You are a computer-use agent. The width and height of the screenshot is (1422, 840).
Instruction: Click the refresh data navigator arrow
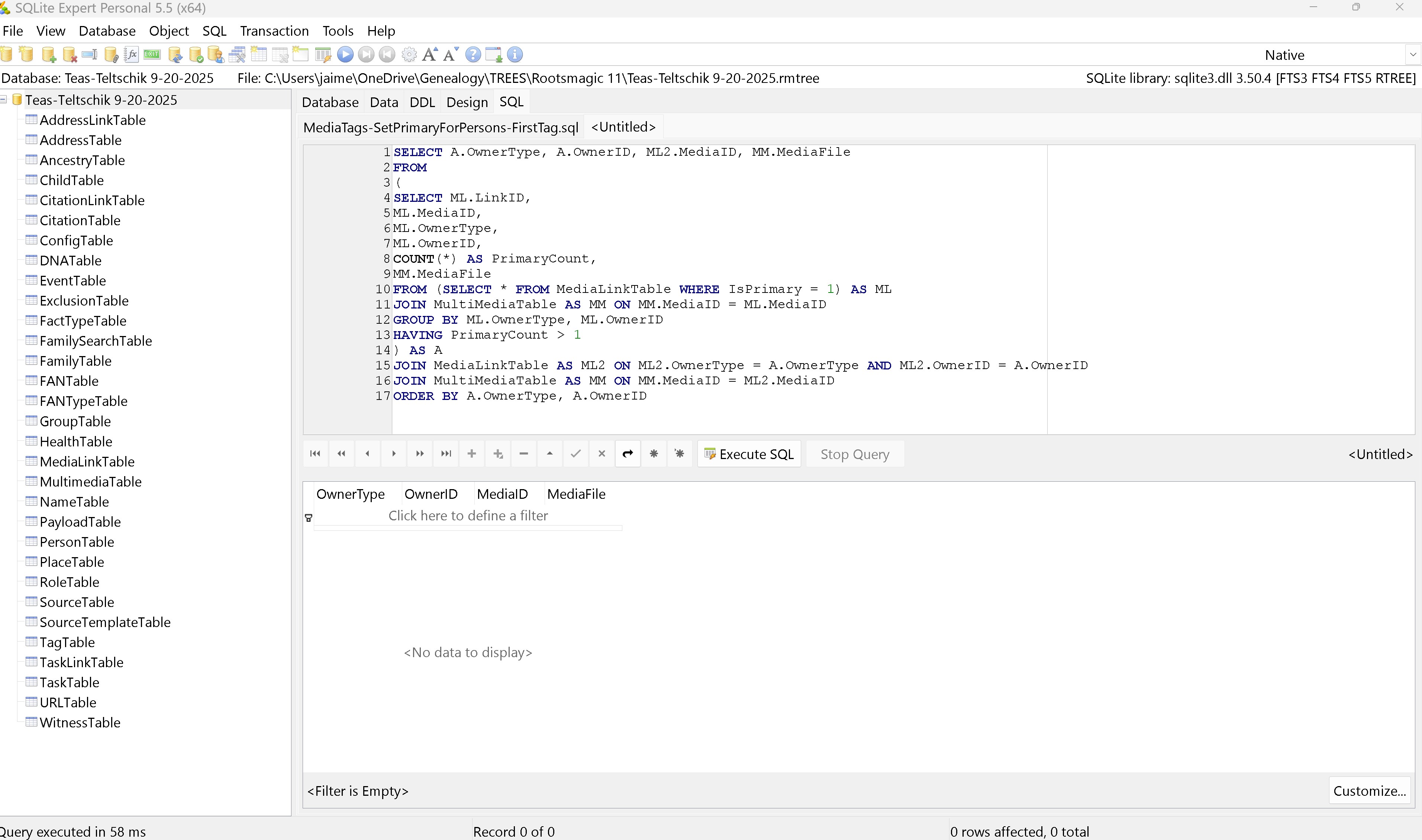click(627, 454)
